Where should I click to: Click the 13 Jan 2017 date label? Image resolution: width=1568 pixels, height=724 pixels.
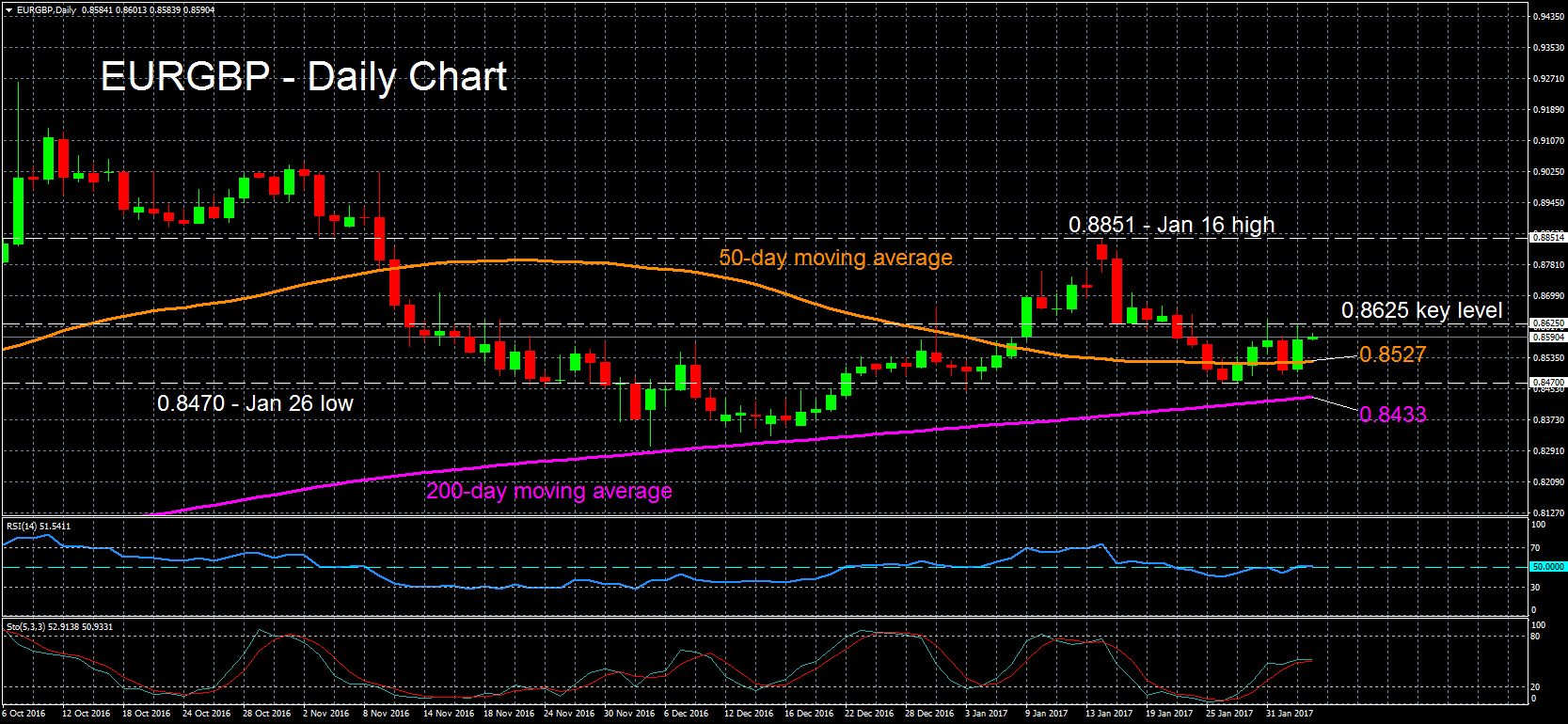click(1109, 714)
